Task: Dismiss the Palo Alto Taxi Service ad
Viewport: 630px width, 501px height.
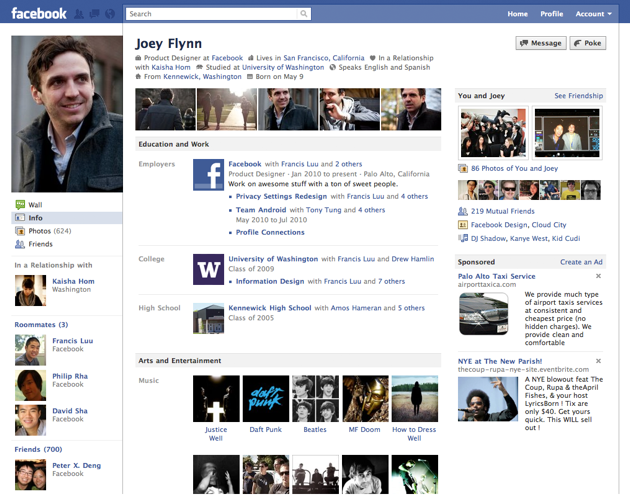Action: click(598, 275)
